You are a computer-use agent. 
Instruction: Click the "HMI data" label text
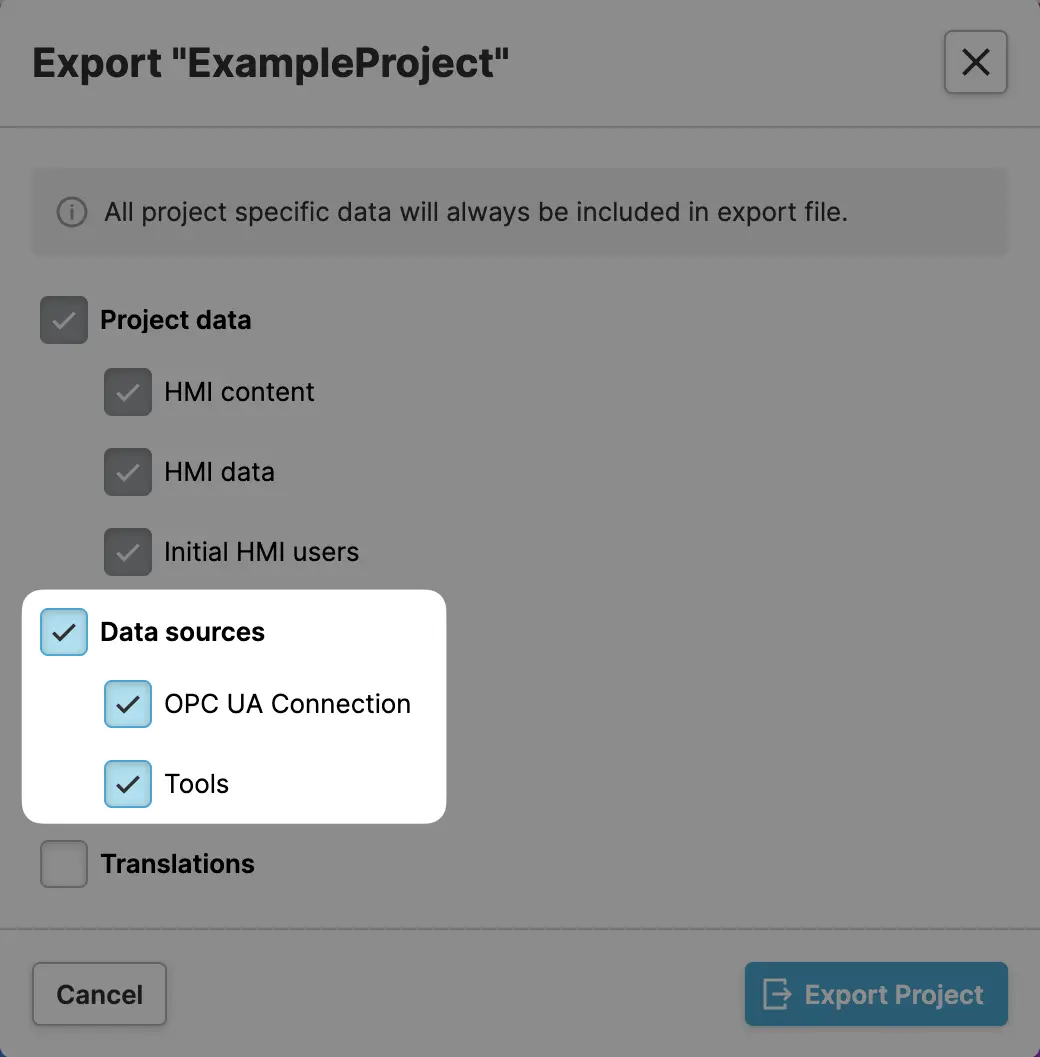(x=219, y=472)
